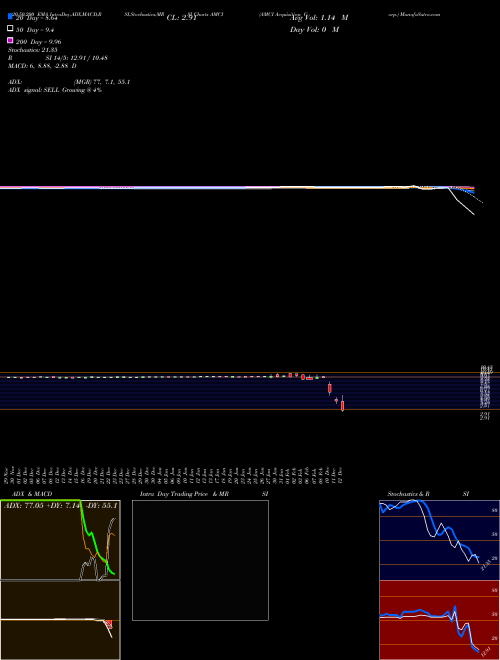Click the MACD values line

coord(43,66)
